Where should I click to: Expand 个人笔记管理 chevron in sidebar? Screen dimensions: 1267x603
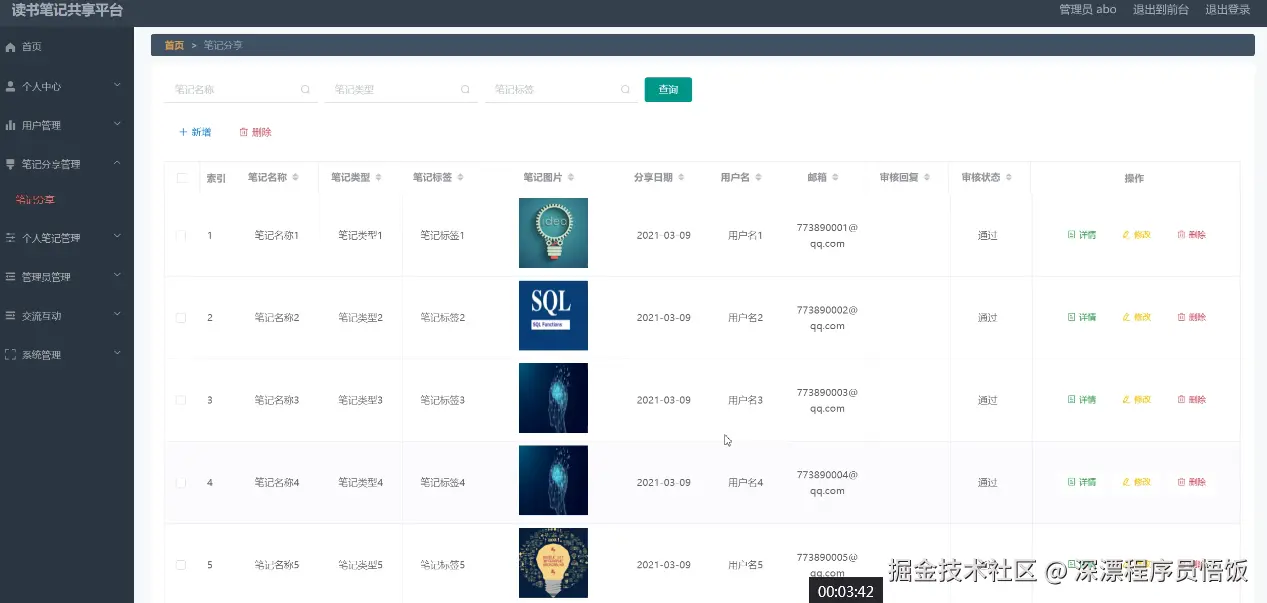(117, 237)
